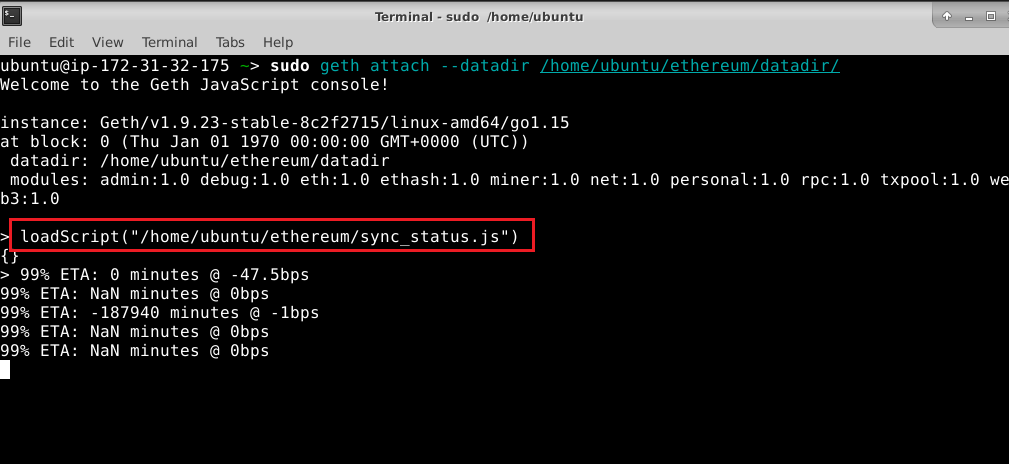
Task: Maximize the Terminal window
Action: 991,17
